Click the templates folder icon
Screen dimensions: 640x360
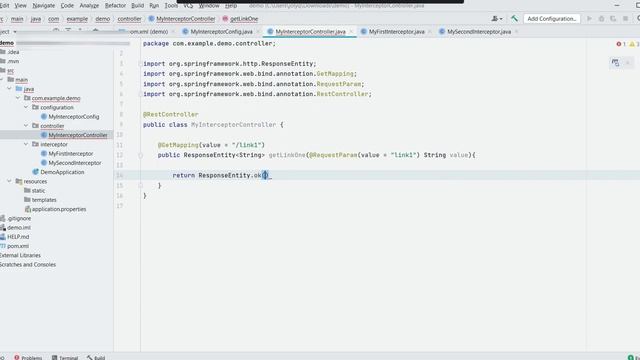(x=27, y=200)
